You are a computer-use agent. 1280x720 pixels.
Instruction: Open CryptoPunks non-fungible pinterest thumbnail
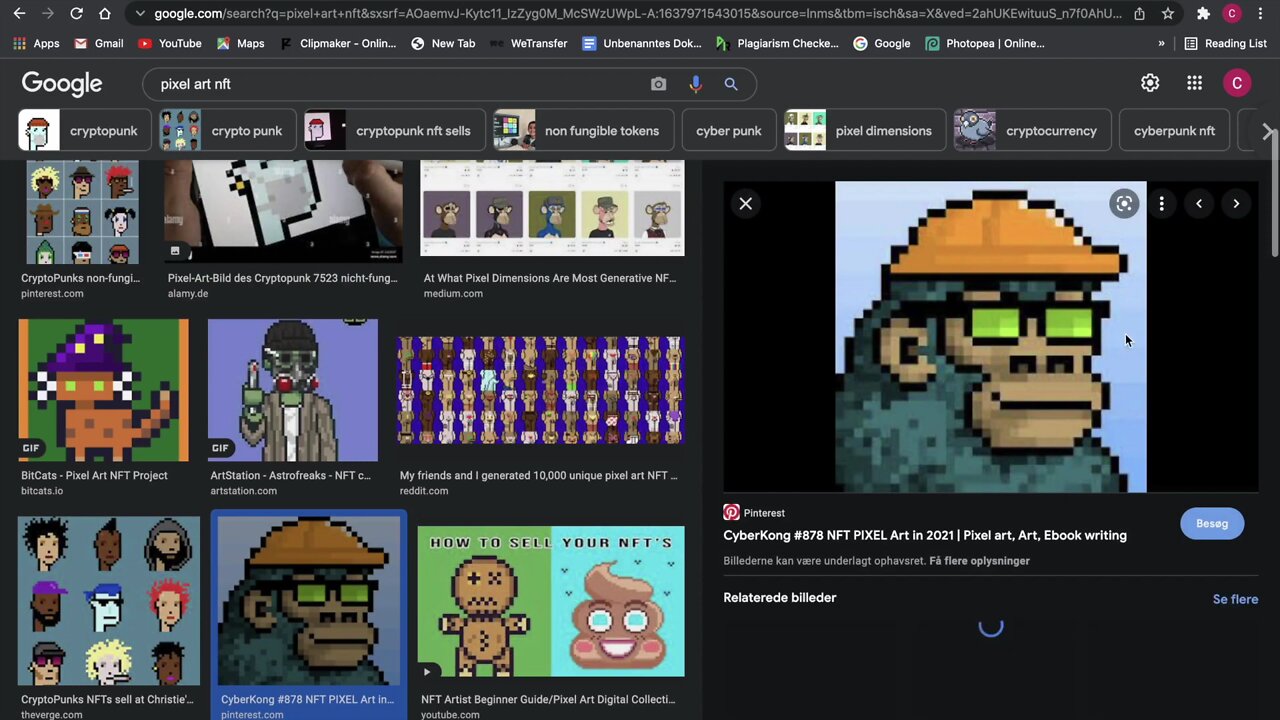coord(82,212)
